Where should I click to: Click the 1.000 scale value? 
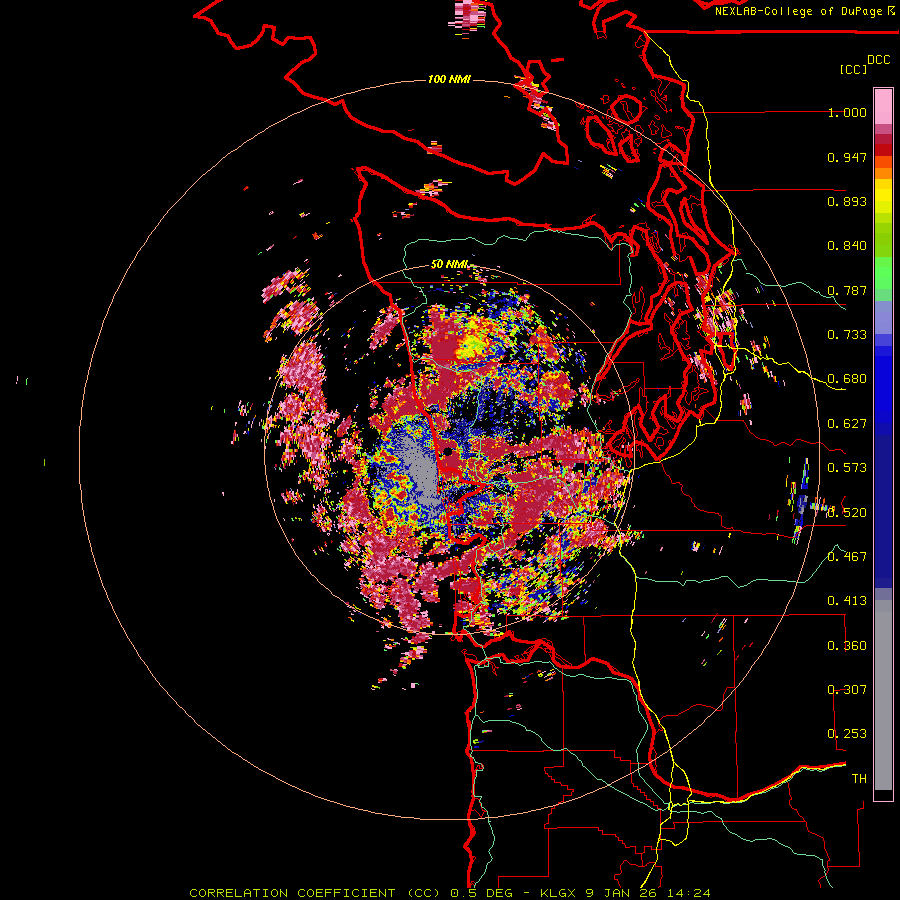847,112
